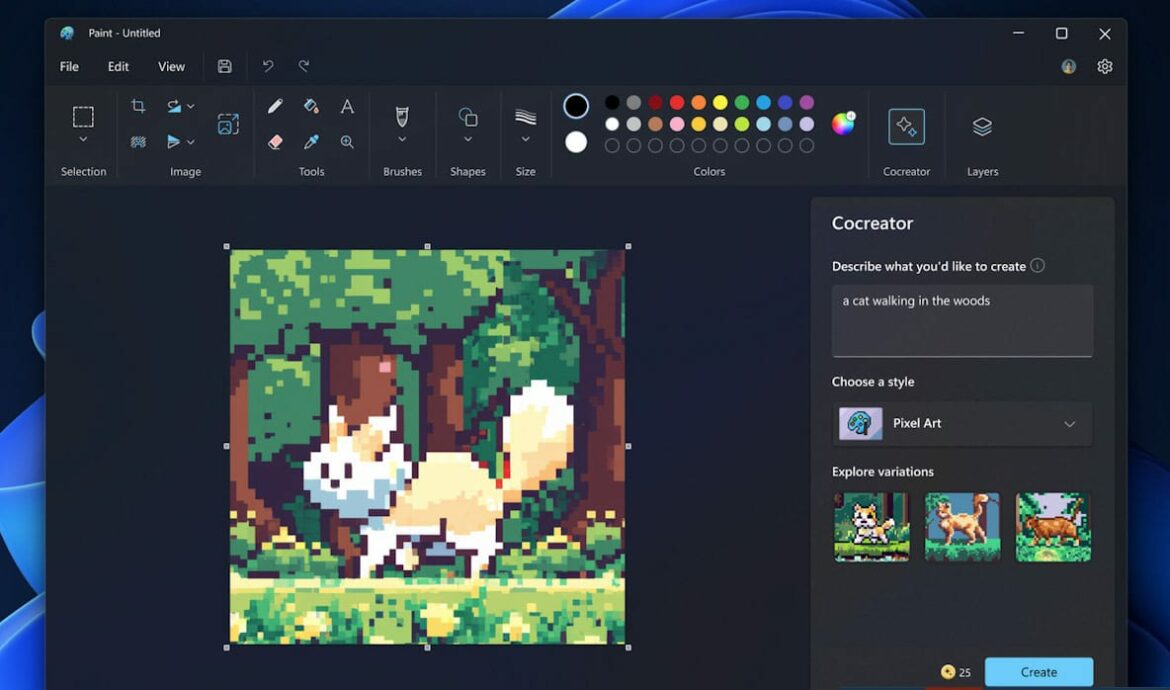Select the Magnifier zoom tool
Screen dimensions: 1170x690
click(347, 142)
